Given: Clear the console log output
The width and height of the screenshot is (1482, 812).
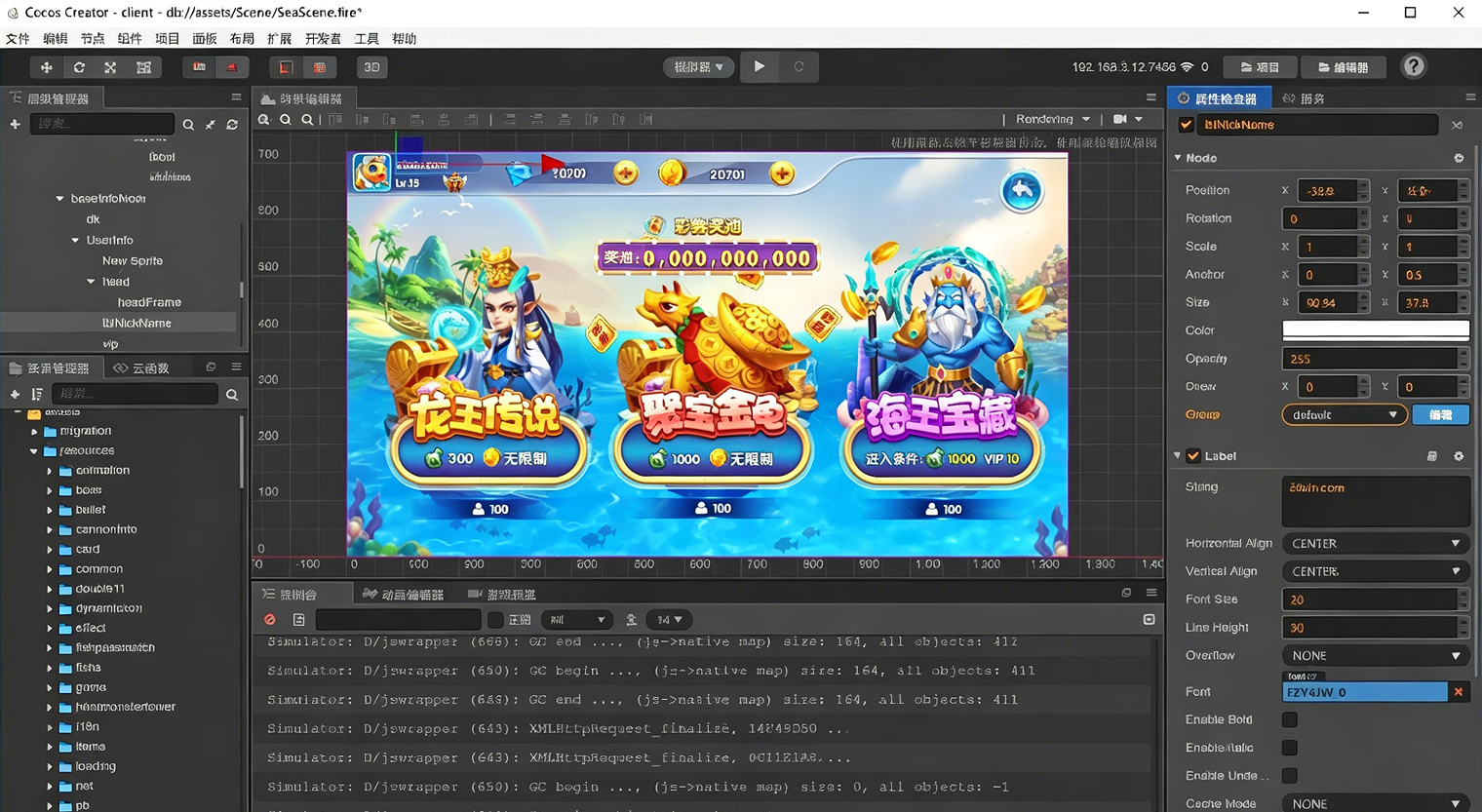Looking at the screenshot, I should tap(270, 620).
